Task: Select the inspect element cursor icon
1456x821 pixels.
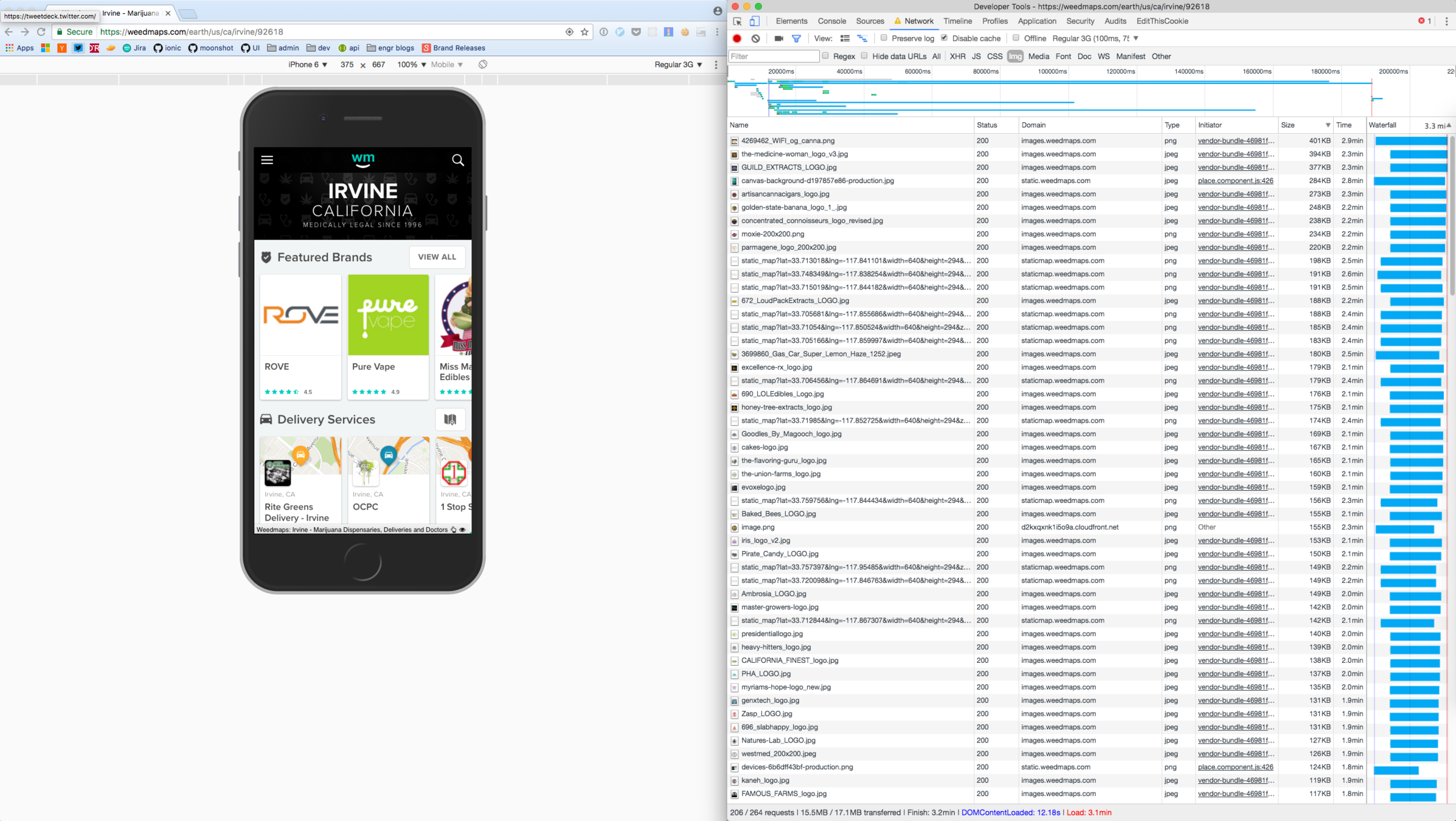Action: 738,21
